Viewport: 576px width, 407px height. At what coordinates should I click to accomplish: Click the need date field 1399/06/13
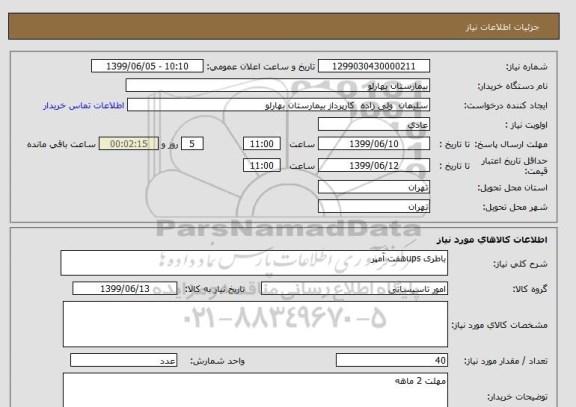tap(125, 289)
